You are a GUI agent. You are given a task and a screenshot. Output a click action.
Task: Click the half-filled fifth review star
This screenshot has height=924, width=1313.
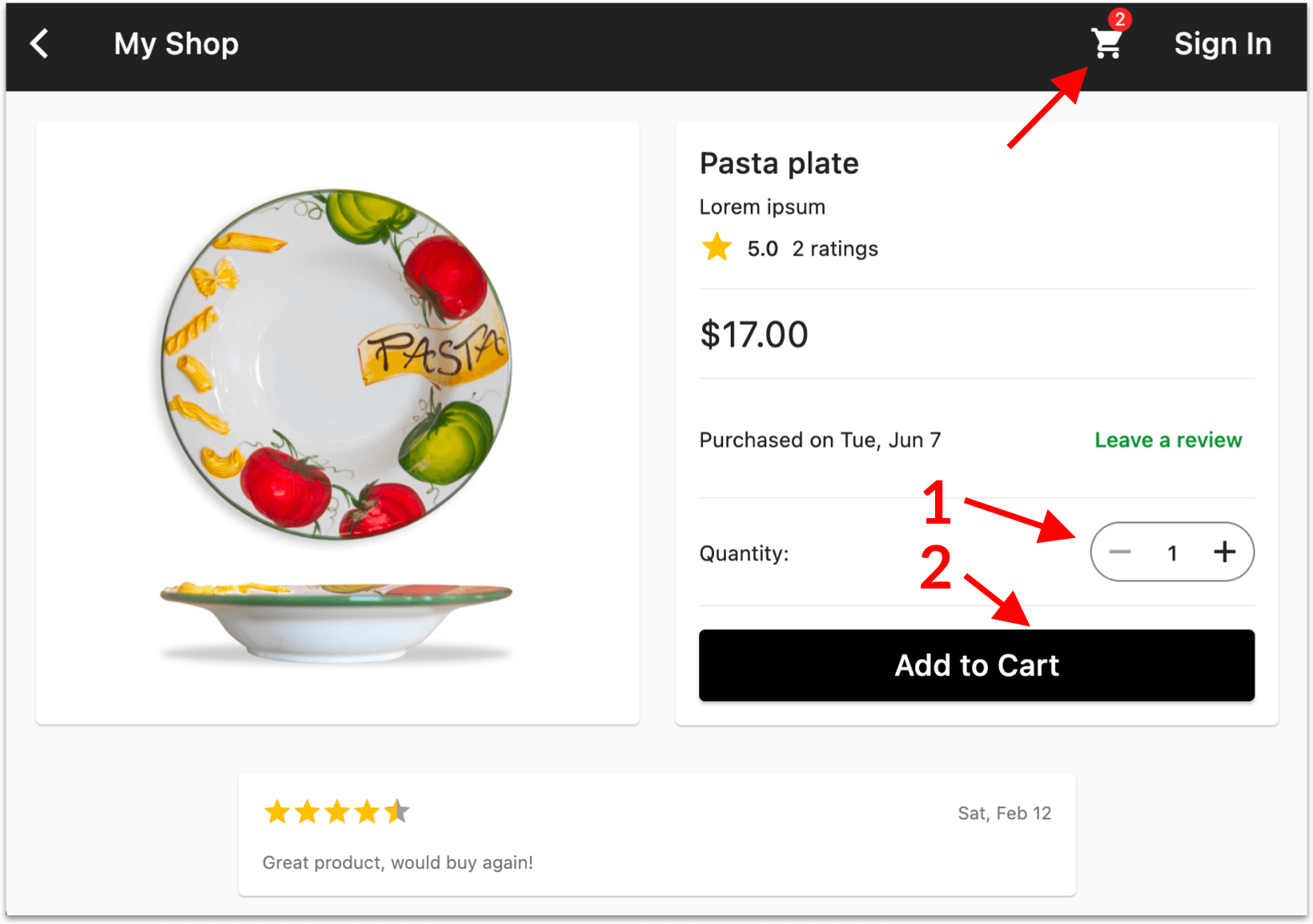point(397,812)
